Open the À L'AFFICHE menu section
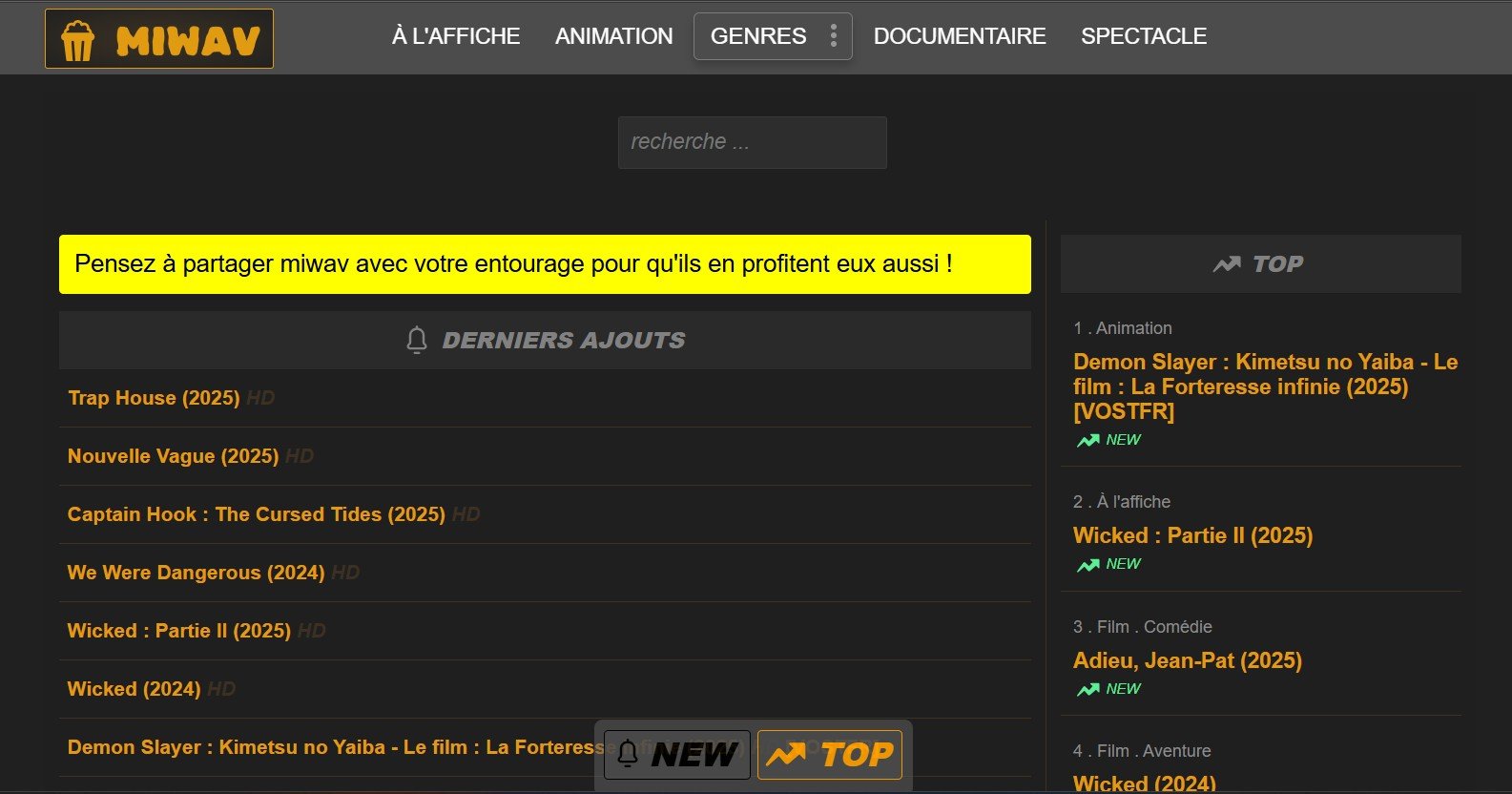Screen dimensions: 1512x794 pyautogui.click(x=456, y=36)
